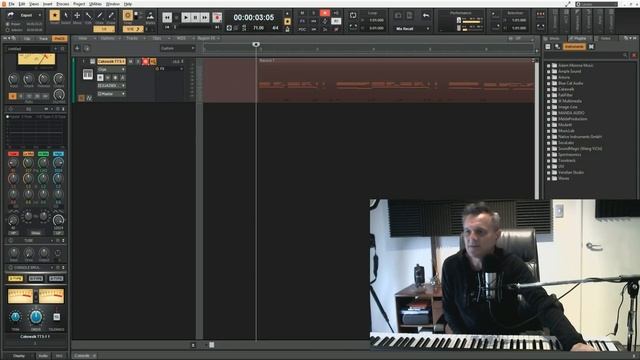
Task: Toggle the Snap to grid button
Action: [128, 16]
